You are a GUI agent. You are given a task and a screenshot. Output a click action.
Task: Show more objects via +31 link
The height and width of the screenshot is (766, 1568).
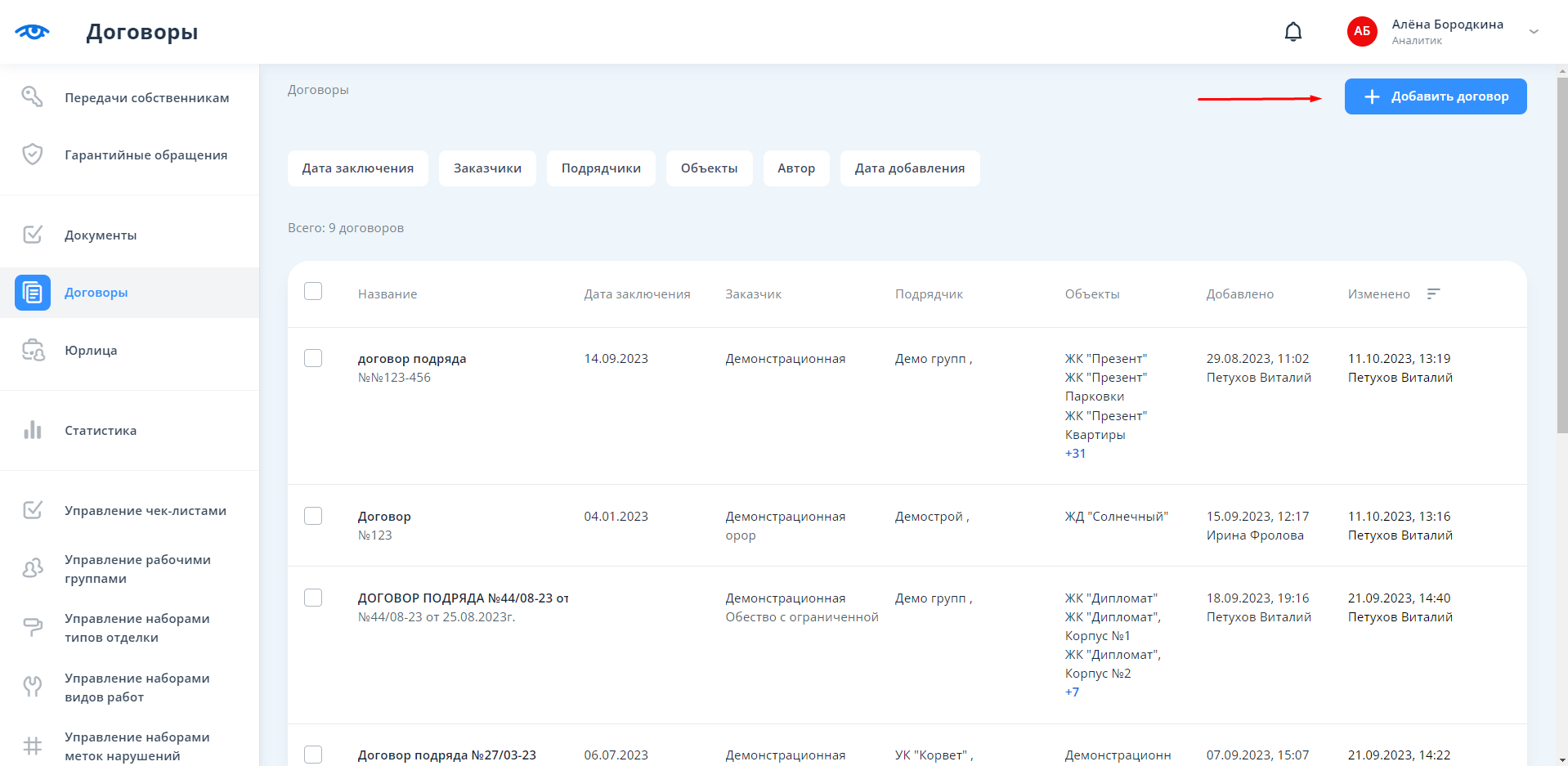(x=1075, y=454)
